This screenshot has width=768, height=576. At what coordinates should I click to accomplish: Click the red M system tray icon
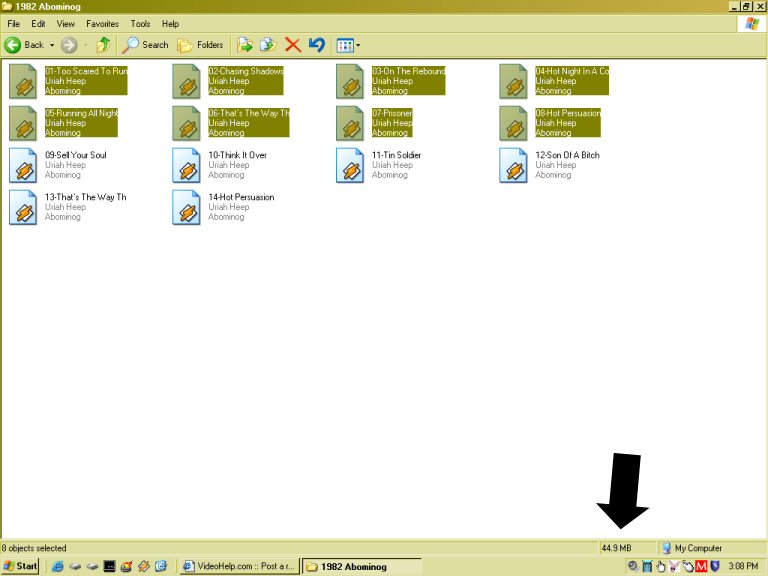701,566
